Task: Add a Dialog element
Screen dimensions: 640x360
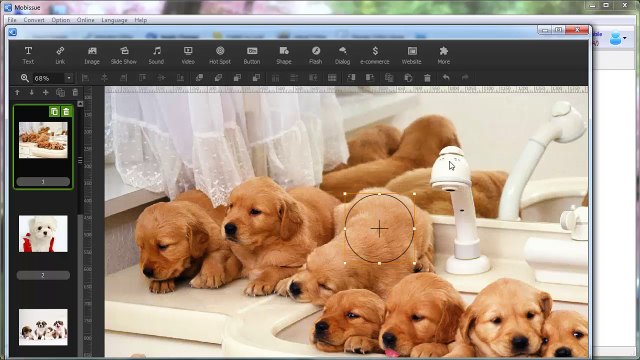Action: (x=342, y=55)
